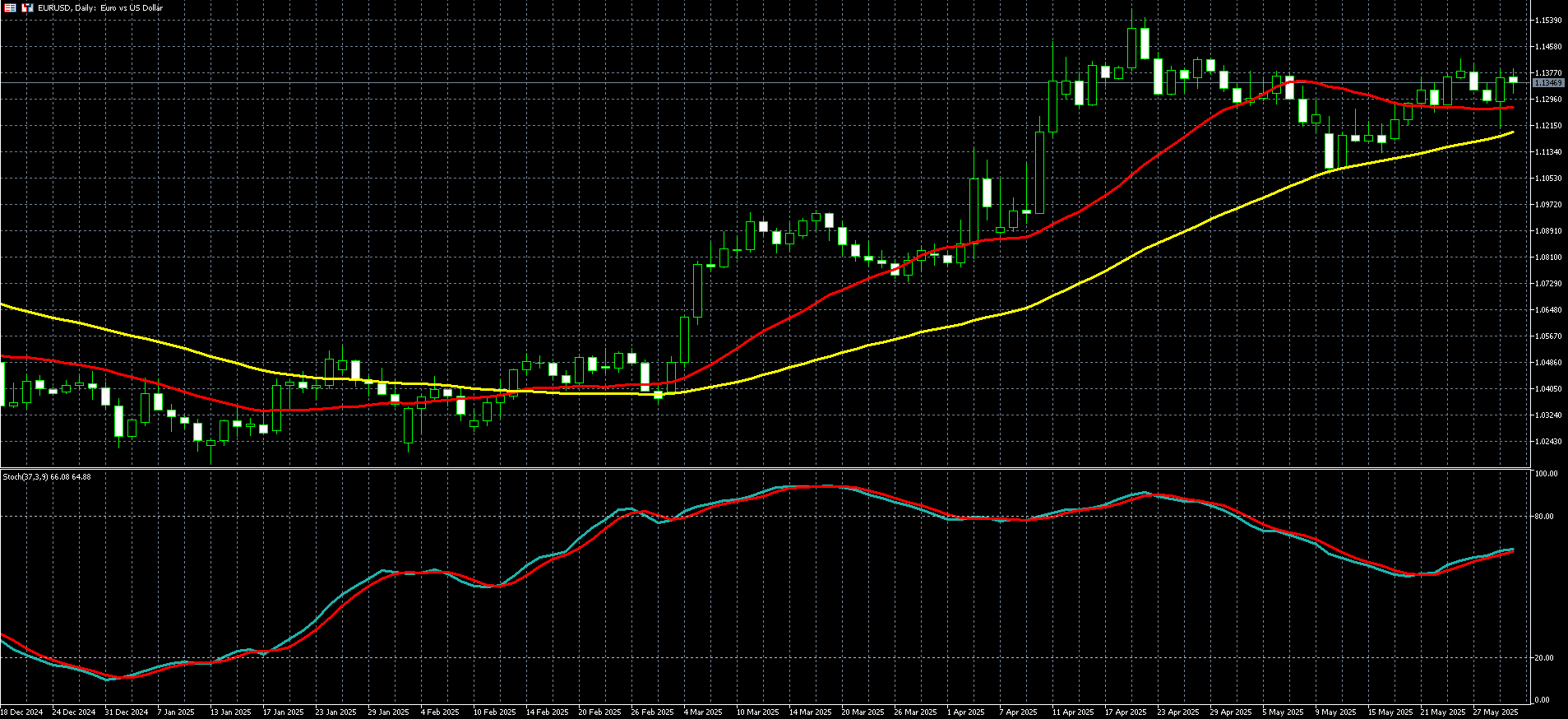Click the 10 Mar 2025 date label
Viewport: 1568px width, 719px height.
point(758,712)
